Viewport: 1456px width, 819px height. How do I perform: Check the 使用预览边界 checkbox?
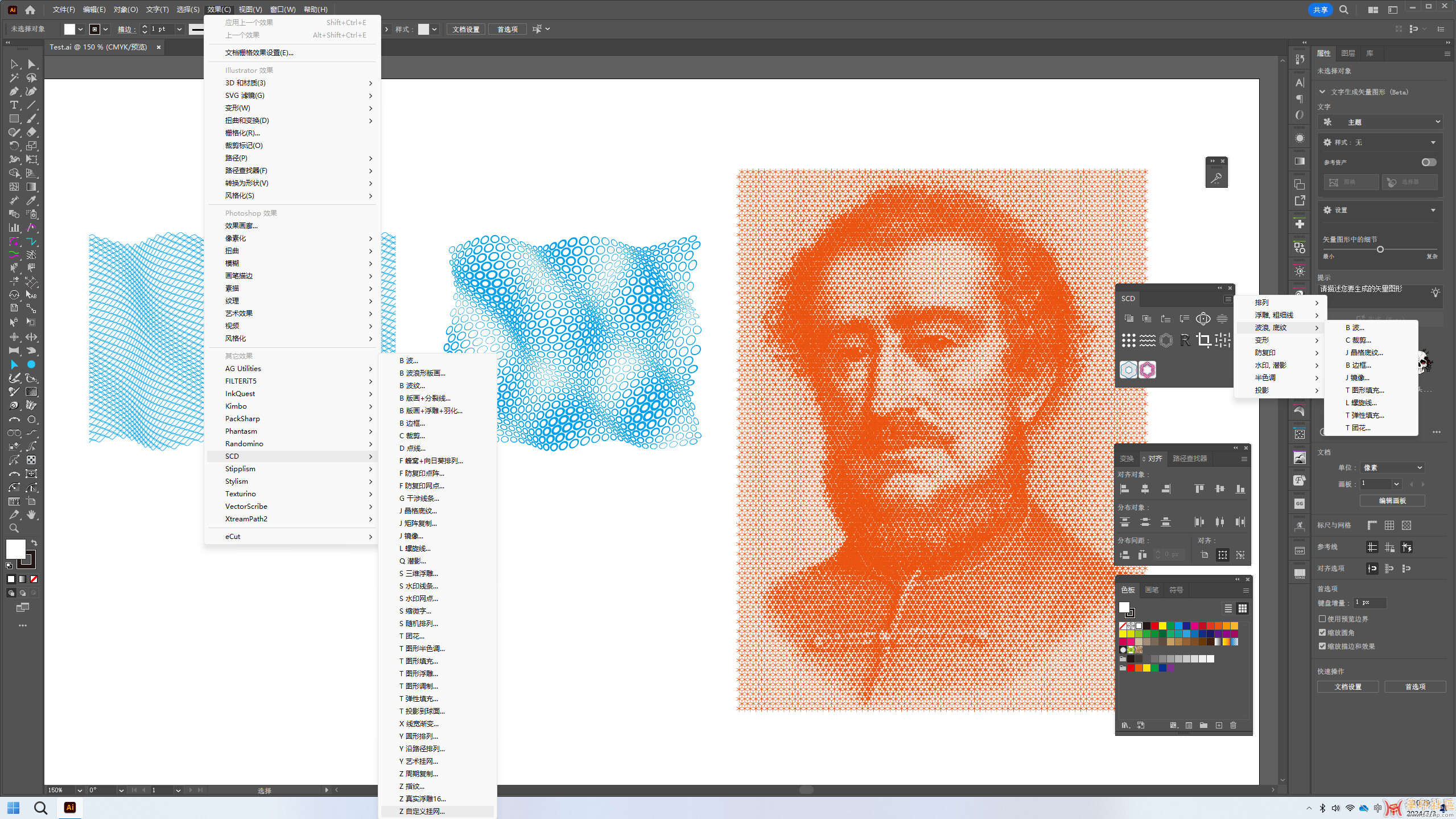(x=1322, y=619)
